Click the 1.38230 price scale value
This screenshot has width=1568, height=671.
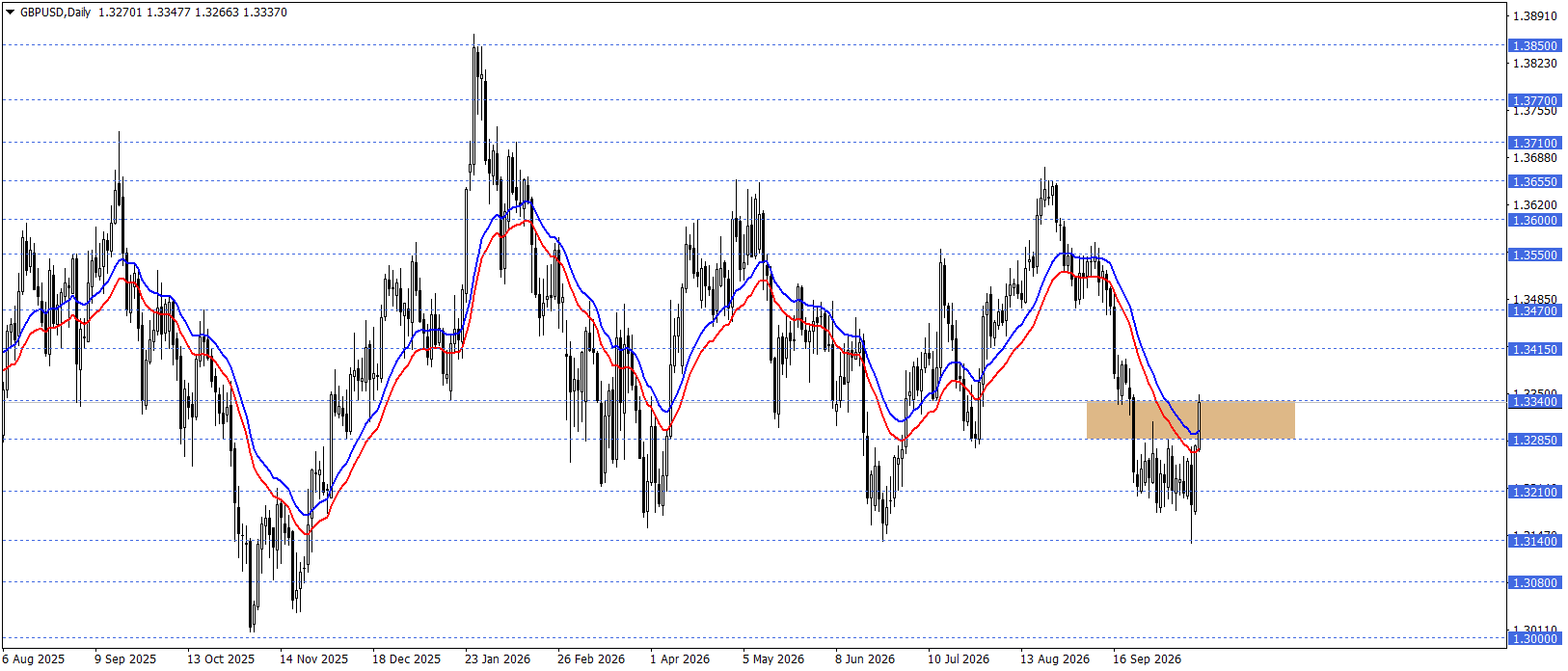(x=1535, y=64)
